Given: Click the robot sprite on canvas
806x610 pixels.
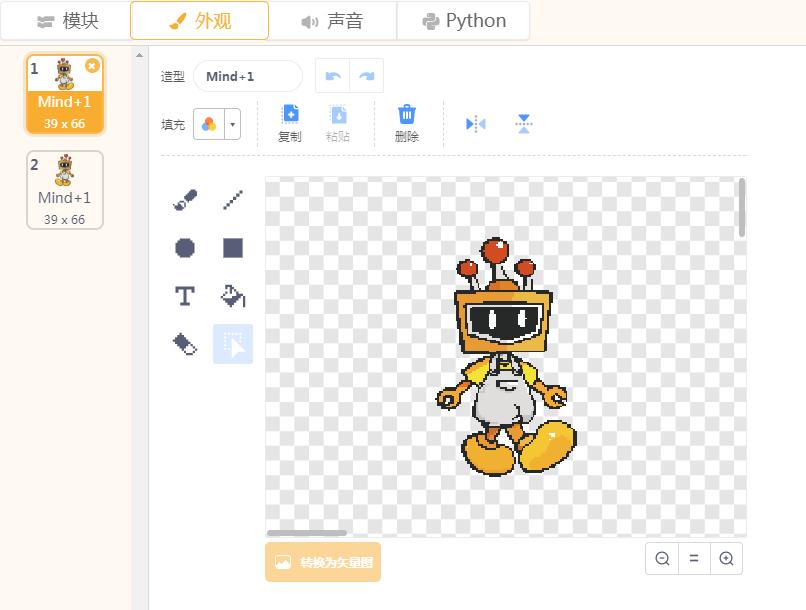Looking at the screenshot, I should pyautogui.click(x=506, y=357).
